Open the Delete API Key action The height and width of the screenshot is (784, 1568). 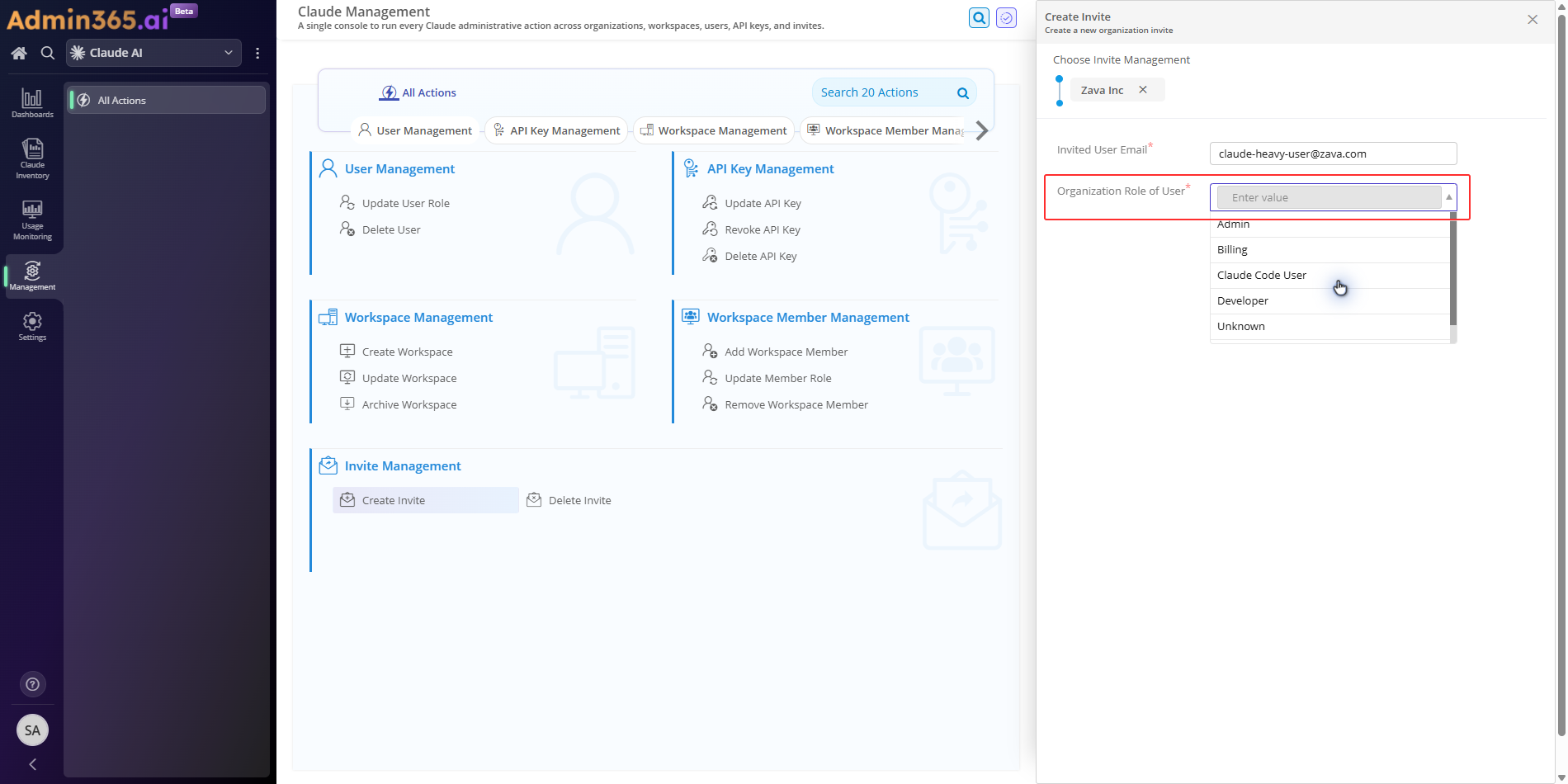point(750,256)
